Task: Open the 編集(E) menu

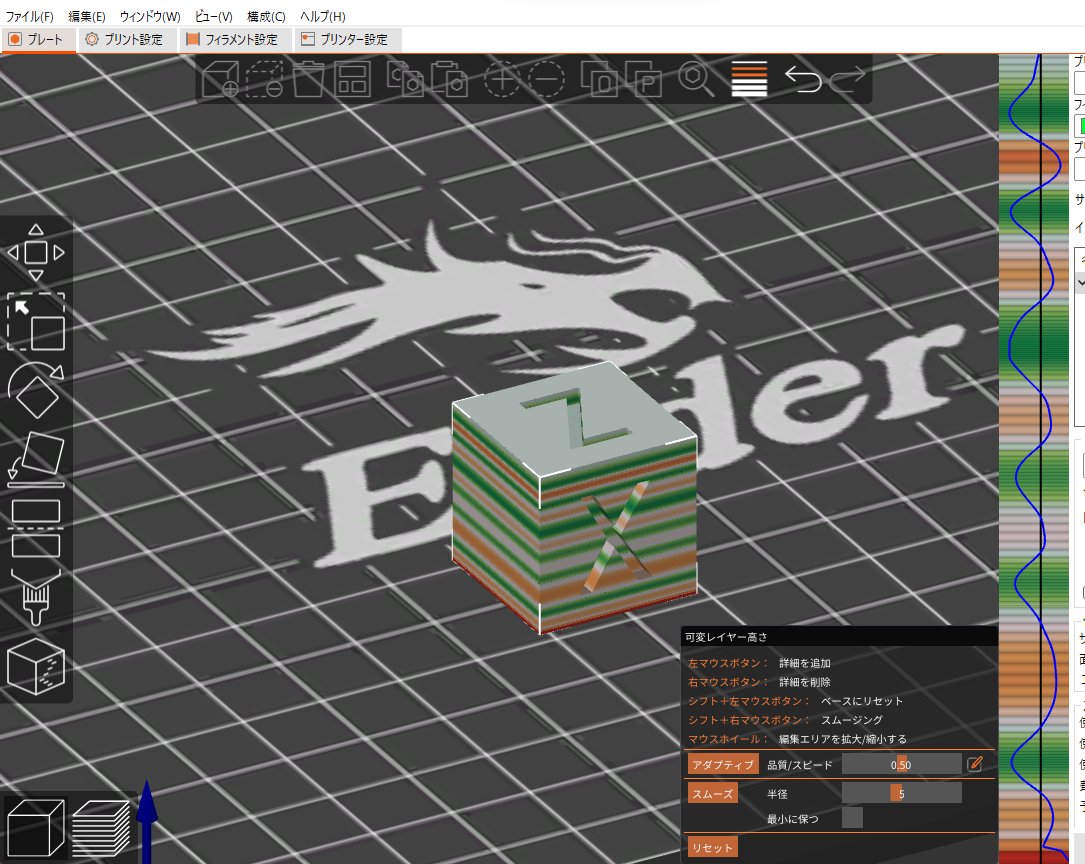Action: (x=86, y=16)
